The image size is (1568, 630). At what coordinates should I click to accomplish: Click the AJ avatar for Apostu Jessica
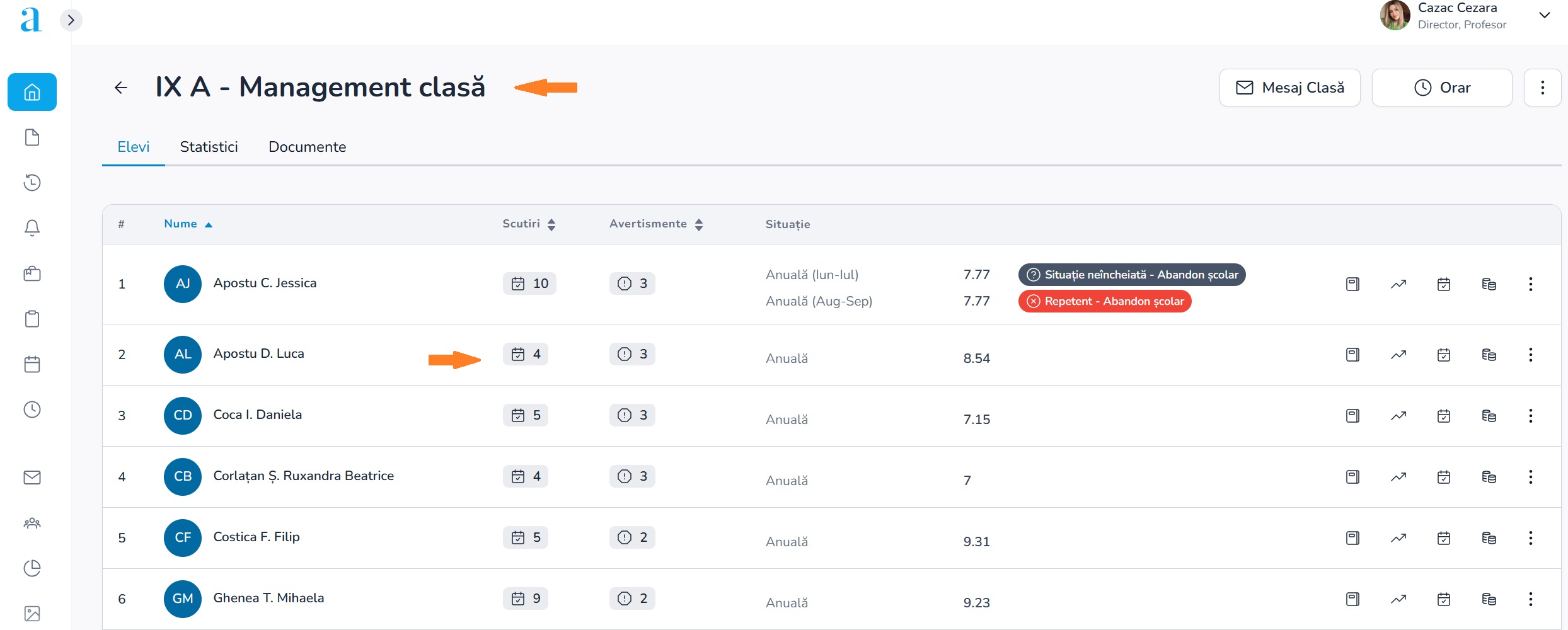click(x=183, y=283)
